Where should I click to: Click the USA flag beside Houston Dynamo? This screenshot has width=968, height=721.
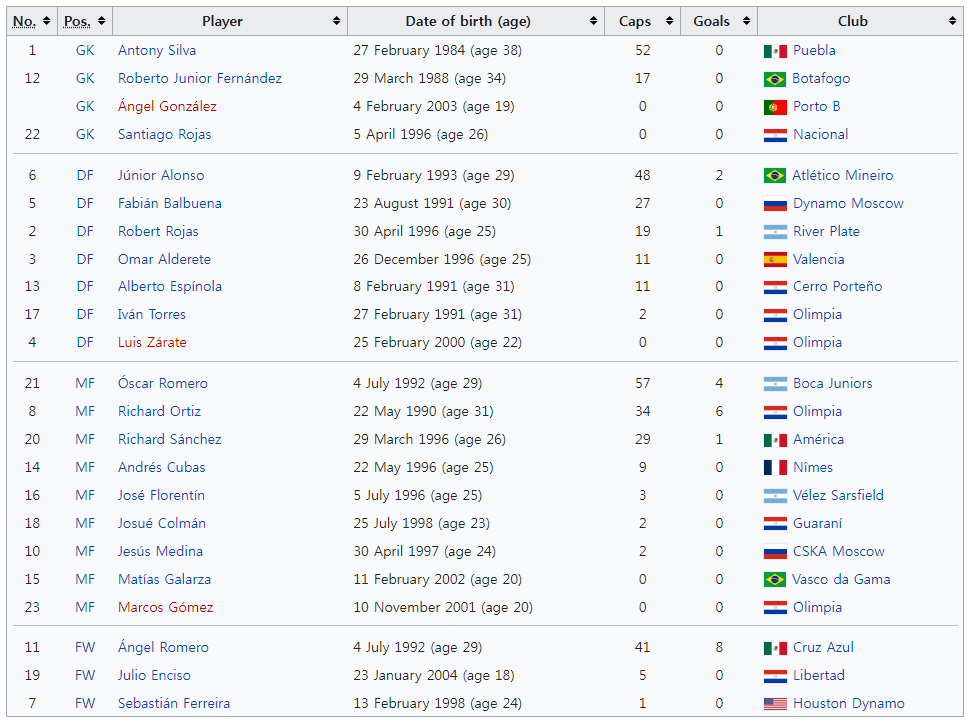[x=775, y=704]
